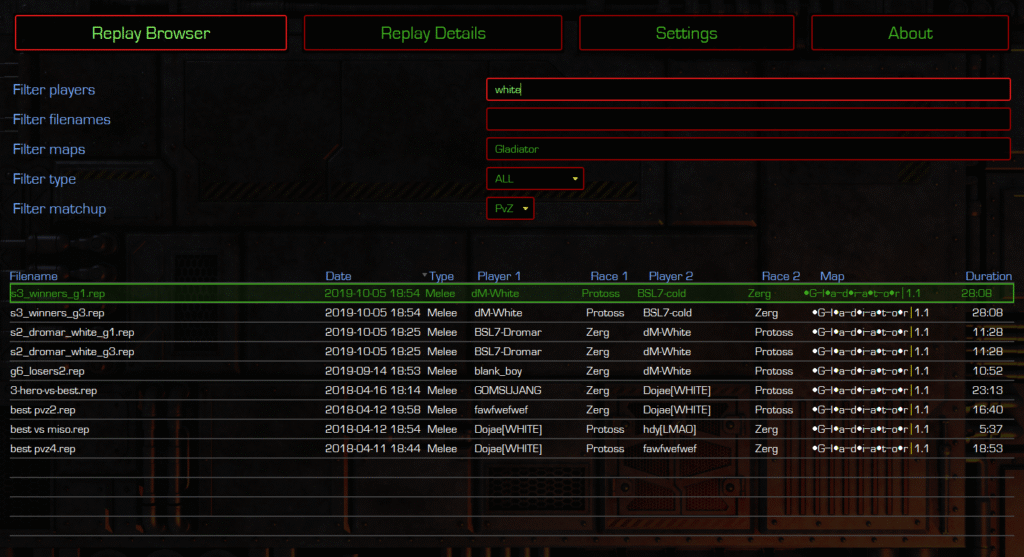Screen dimensions: 1024x557
Task: Sort the list by Date column
Action: (338, 276)
